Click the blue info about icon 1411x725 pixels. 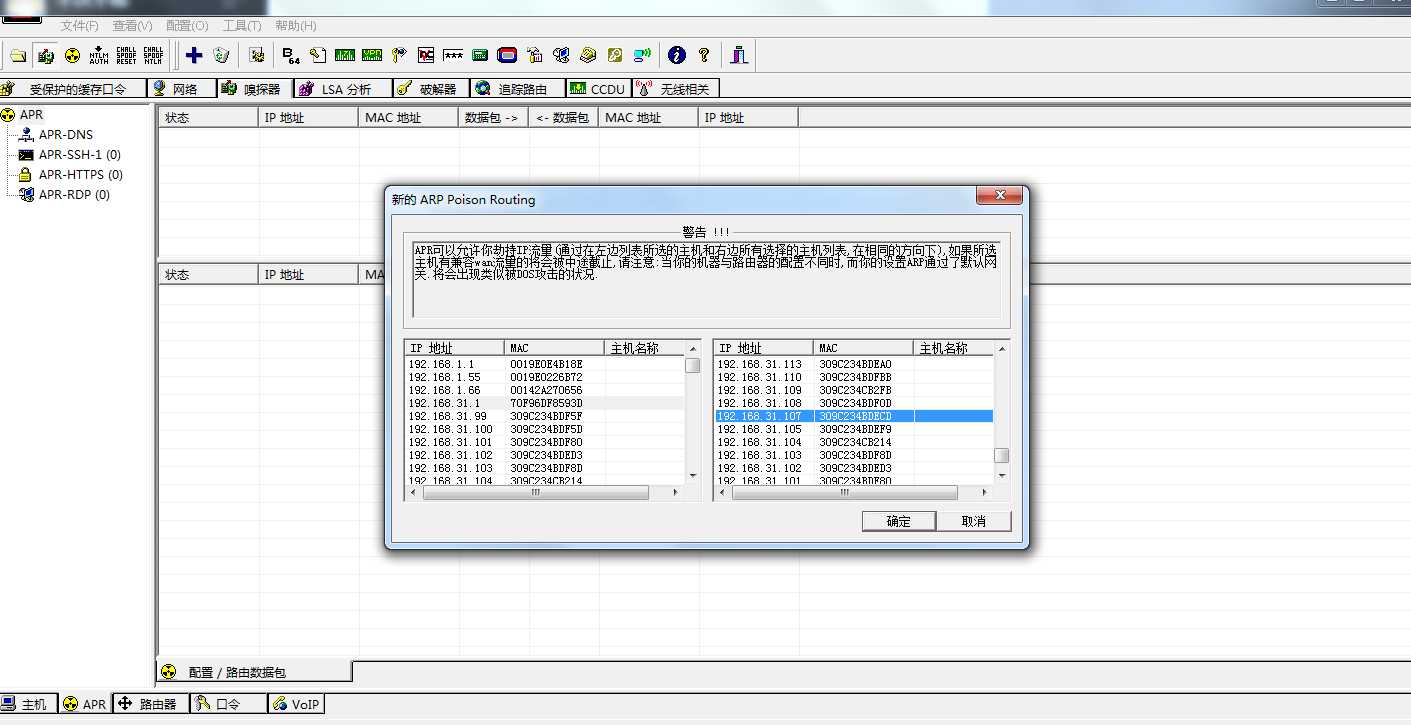point(677,55)
